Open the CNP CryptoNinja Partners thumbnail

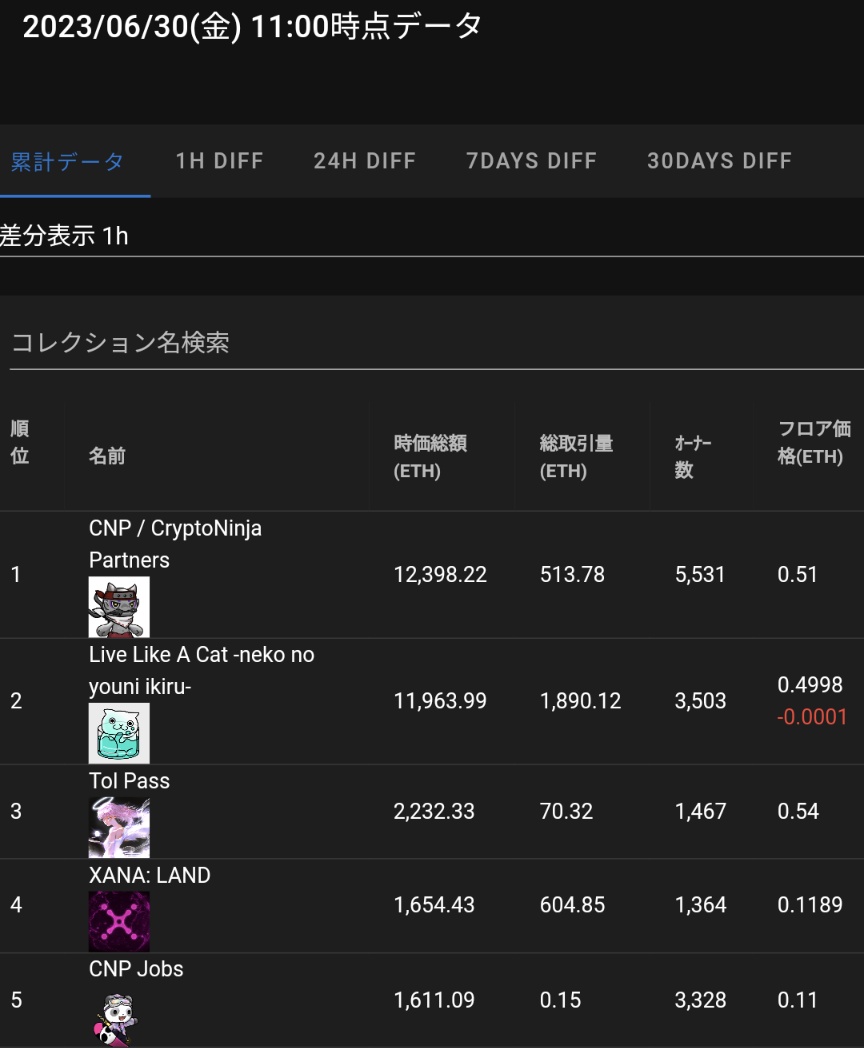tap(119, 607)
